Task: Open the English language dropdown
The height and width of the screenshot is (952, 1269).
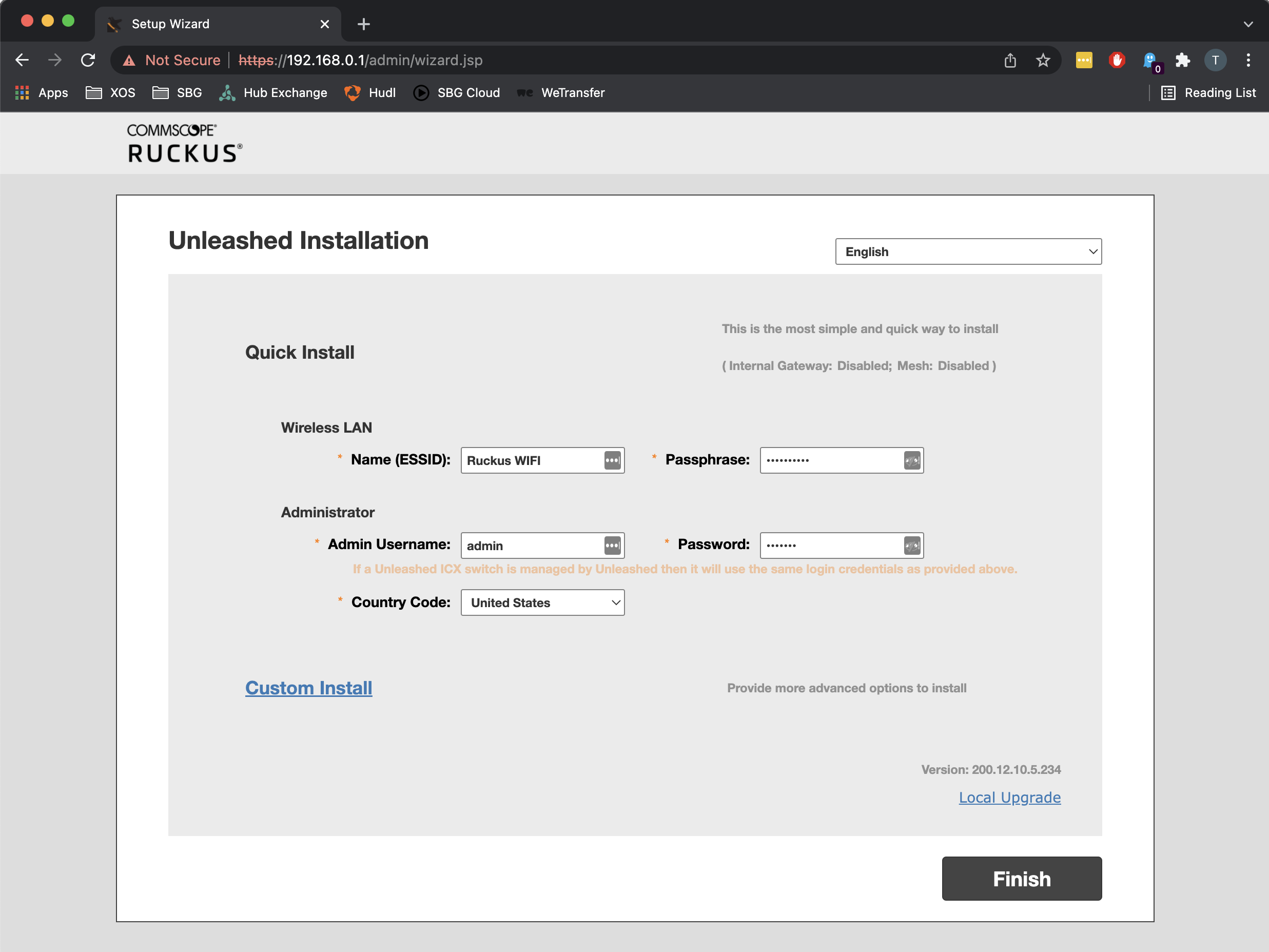Action: 968,251
